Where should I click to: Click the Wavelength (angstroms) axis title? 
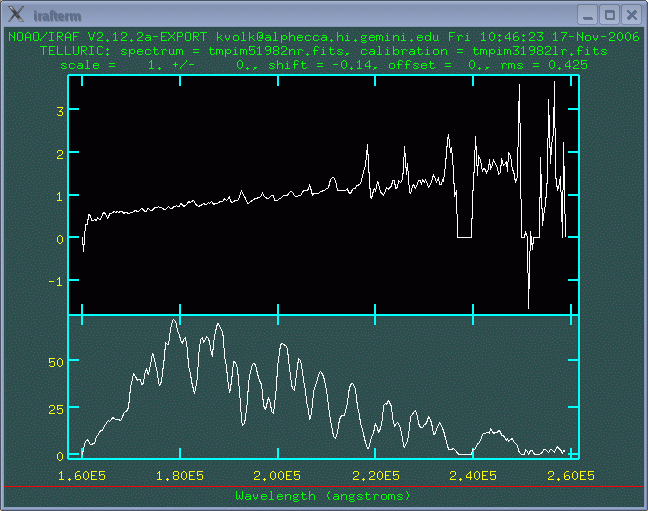[323, 496]
